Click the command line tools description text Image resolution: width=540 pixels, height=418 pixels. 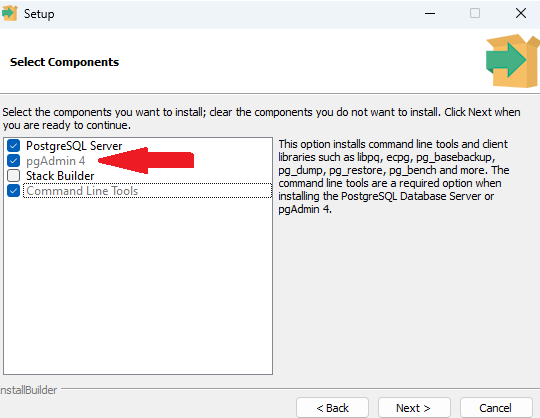[x=394, y=177]
